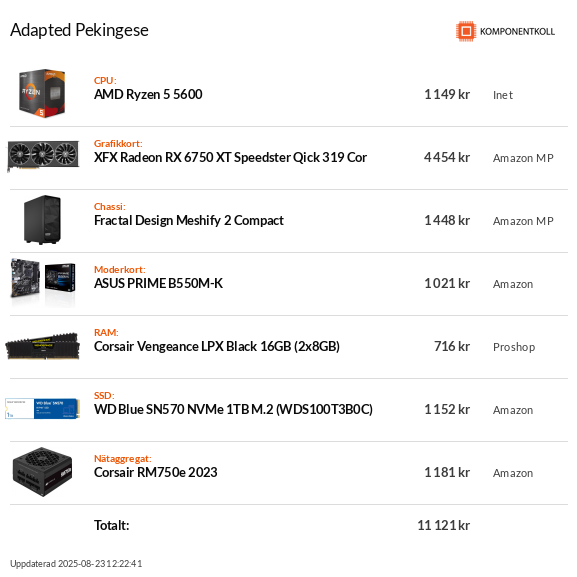This screenshot has width=577, height=577.
Task: Select the Fractal Design case picture
Action: point(42,220)
